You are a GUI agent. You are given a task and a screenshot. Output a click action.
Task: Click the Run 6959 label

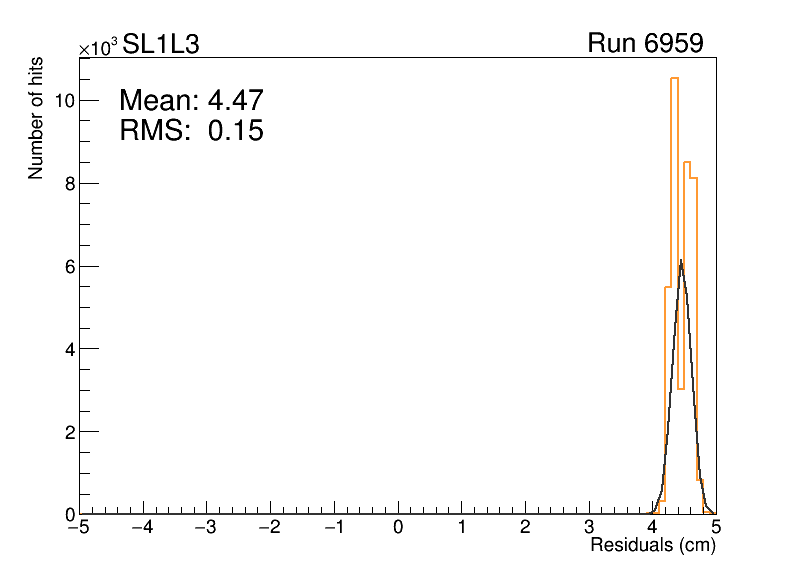(x=645, y=43)
